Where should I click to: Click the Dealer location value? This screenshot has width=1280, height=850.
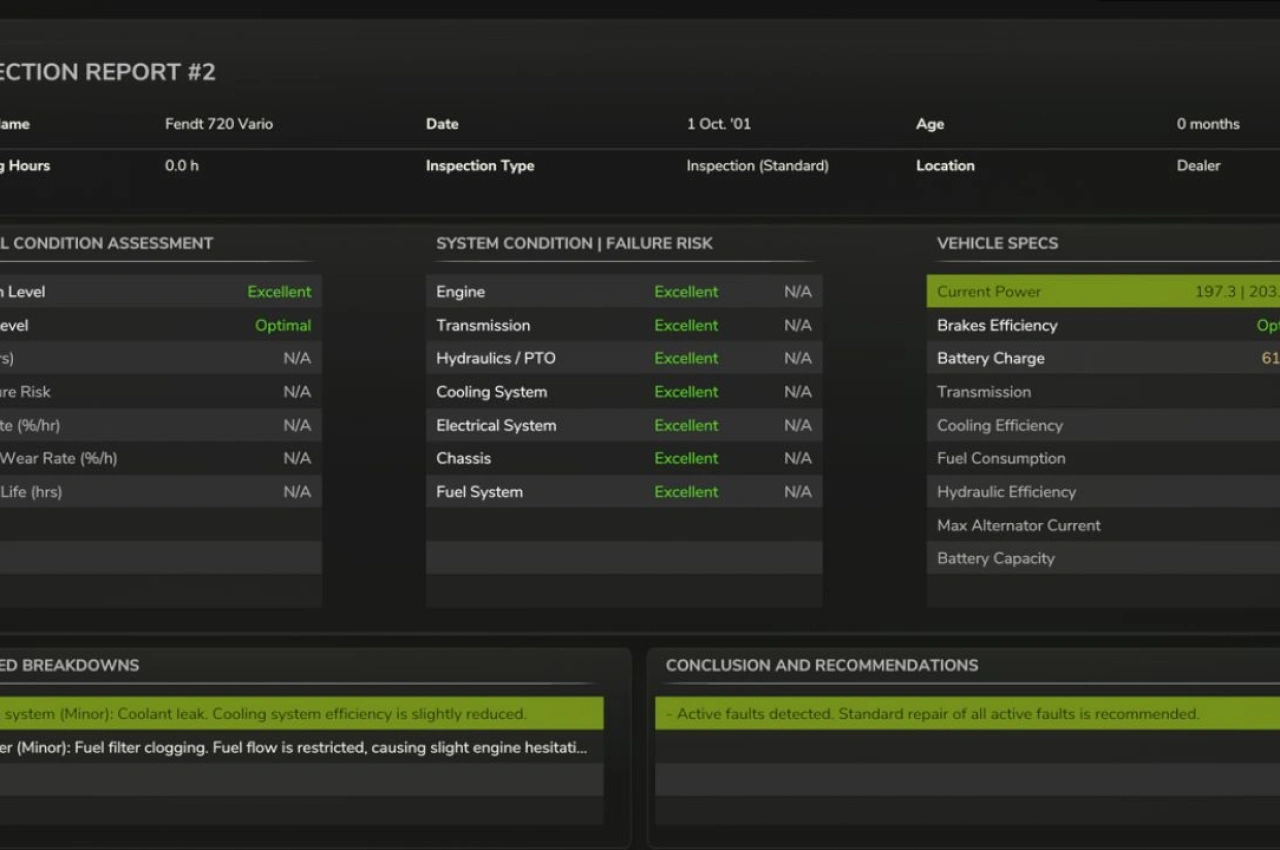(1198, 166)
